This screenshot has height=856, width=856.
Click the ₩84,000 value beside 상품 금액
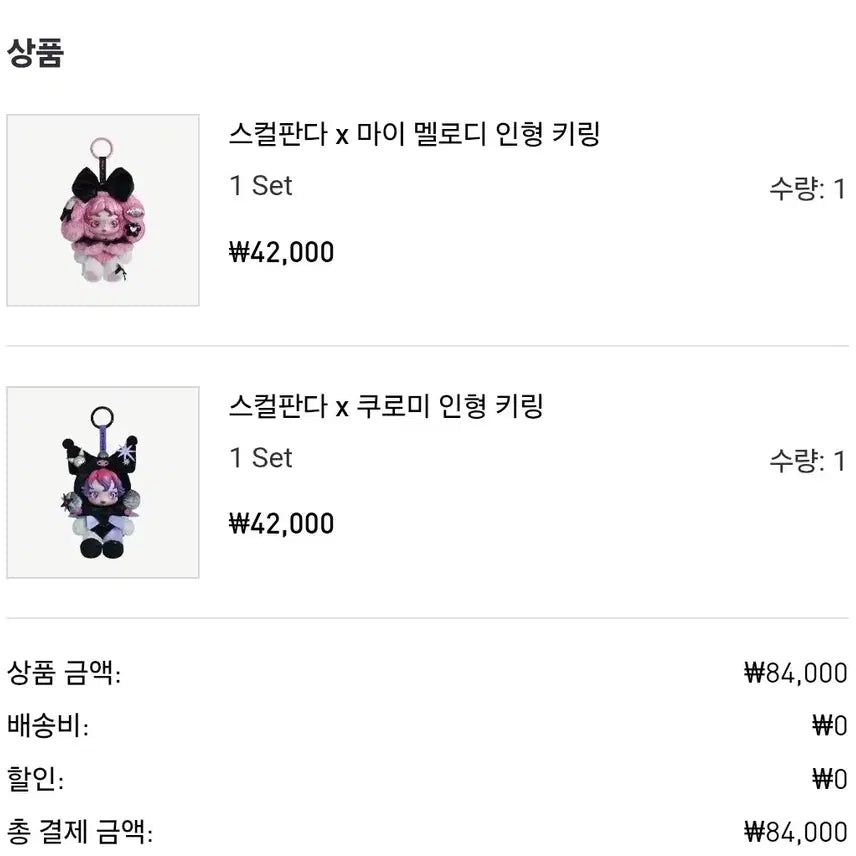[796, 673]
